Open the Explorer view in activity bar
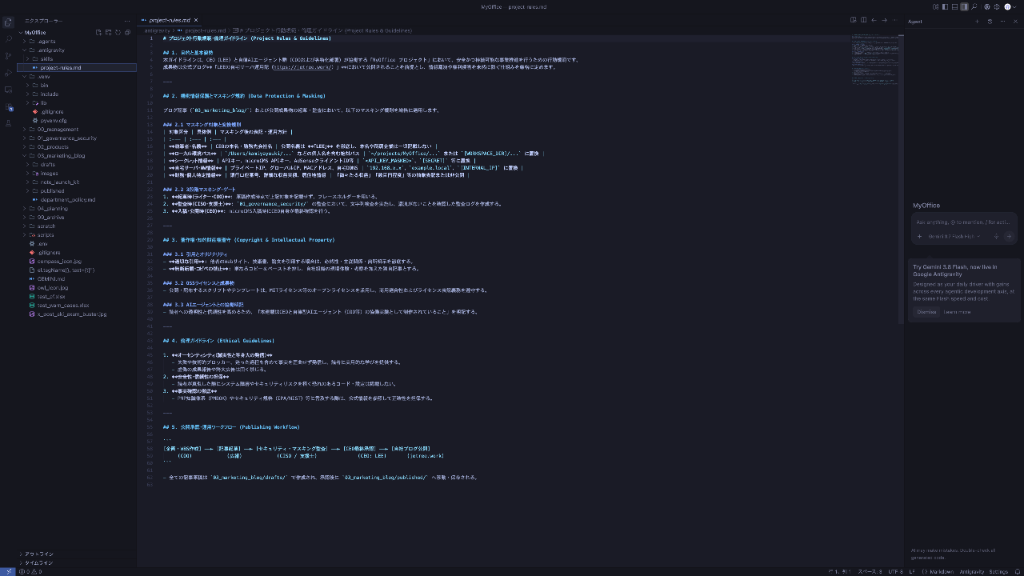The image size is (1024, 576). (8, 22)
